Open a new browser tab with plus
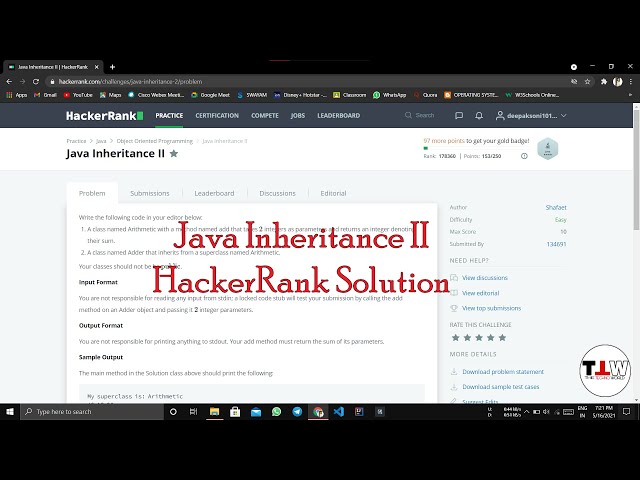The height and width of the screenshot is (480, 640). coord(113,67)
